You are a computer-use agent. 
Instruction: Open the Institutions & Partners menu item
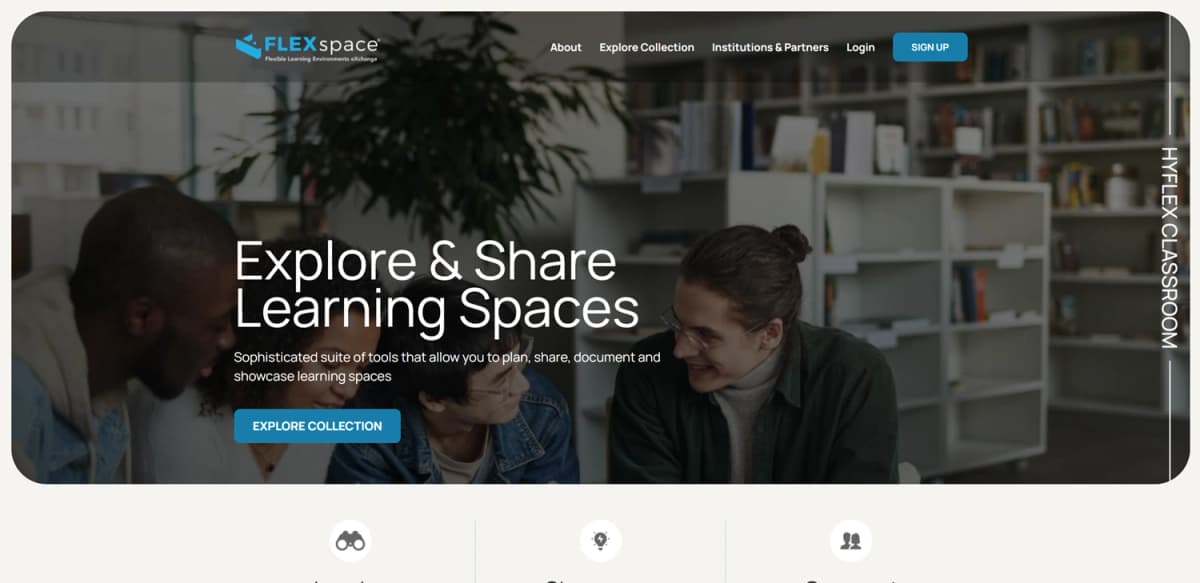[x=770, y=47]
